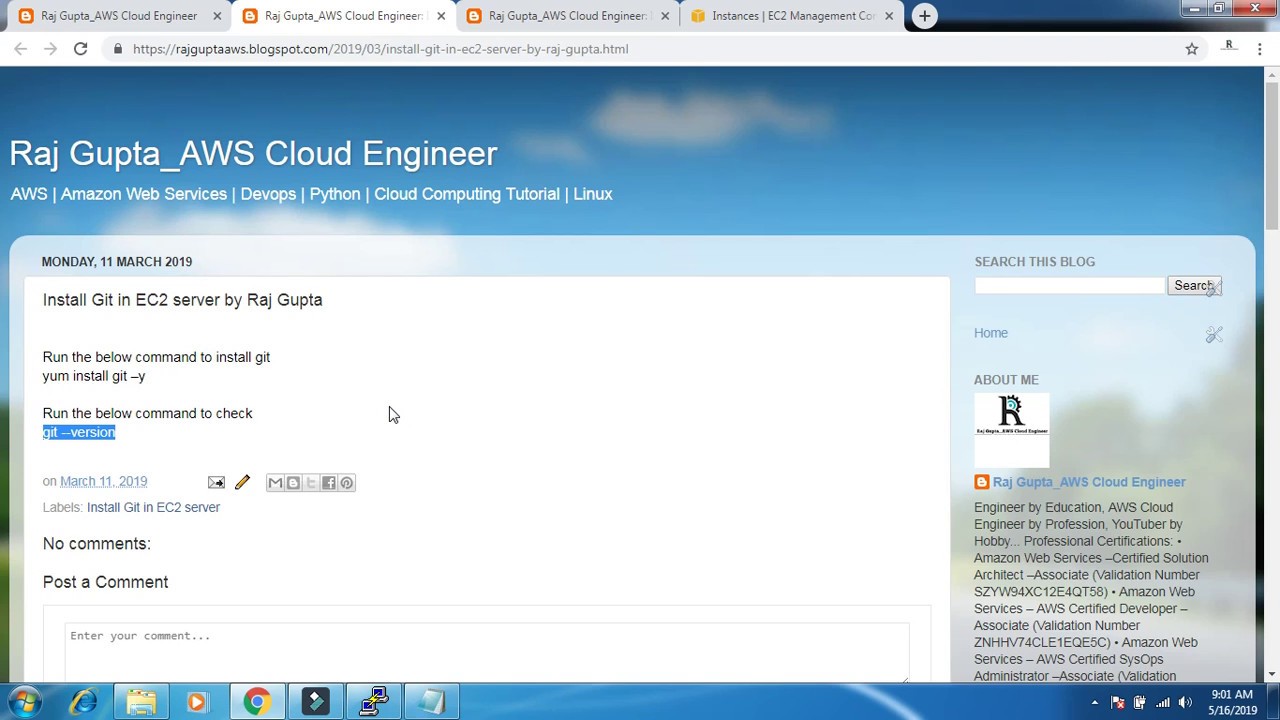Click the Blogger icon next to profile name
Viewport: 1280px width, 720px height.
[982, 482]
